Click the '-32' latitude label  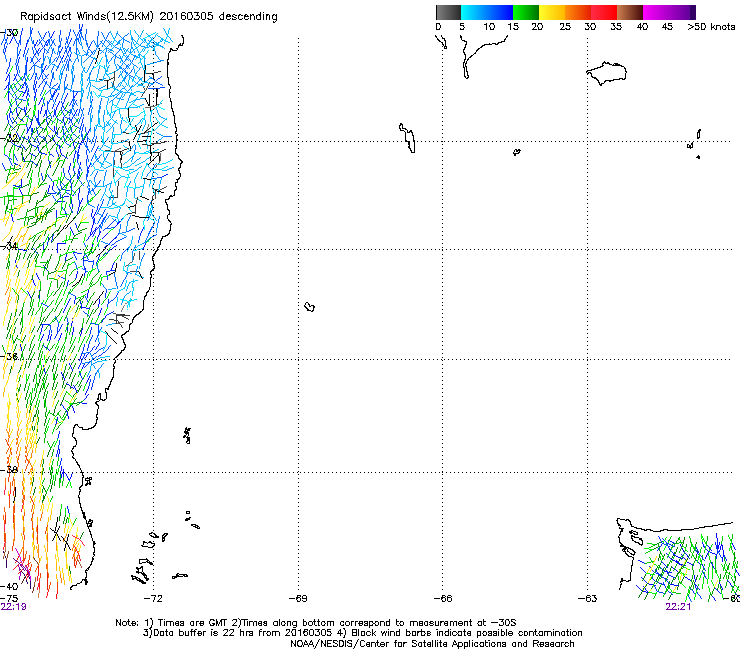tap(9, 138)
